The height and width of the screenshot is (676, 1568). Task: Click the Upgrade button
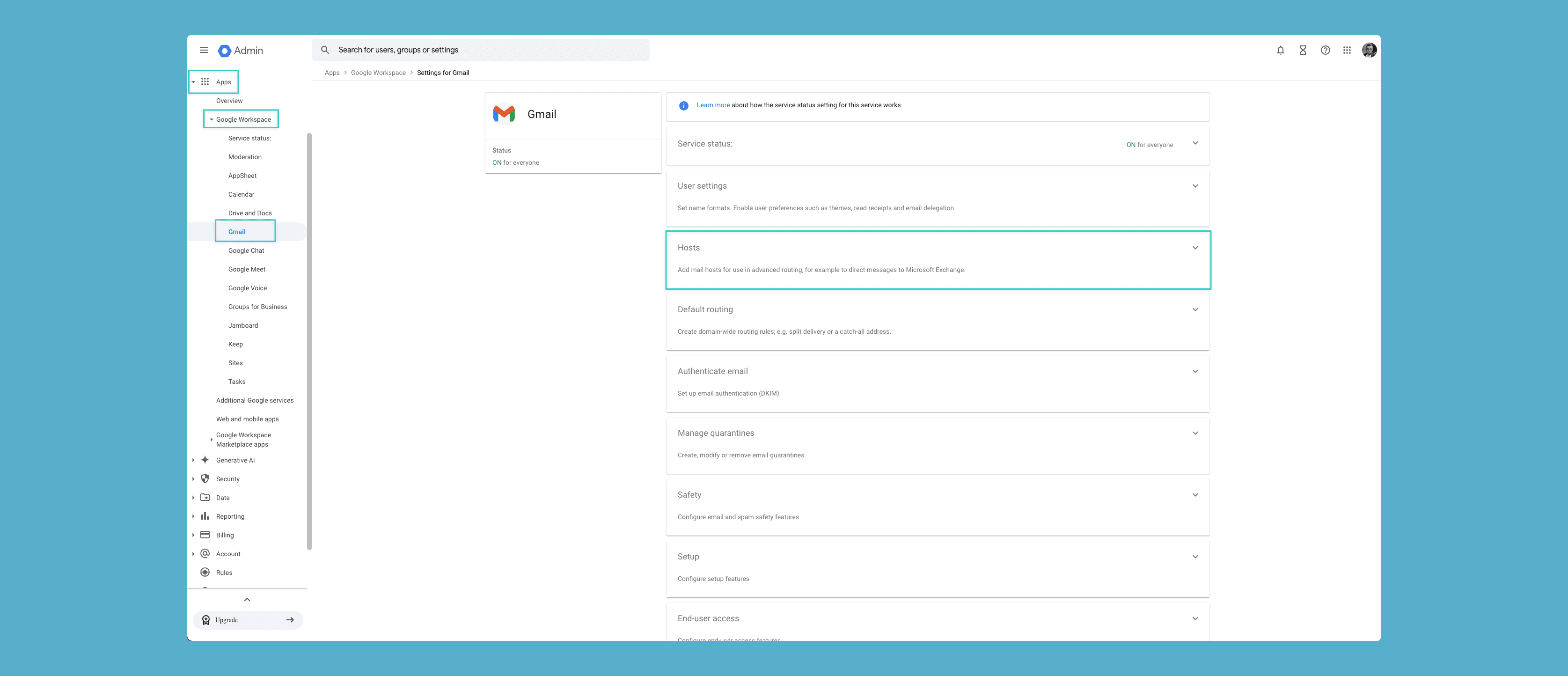click(x=248, y=620)
